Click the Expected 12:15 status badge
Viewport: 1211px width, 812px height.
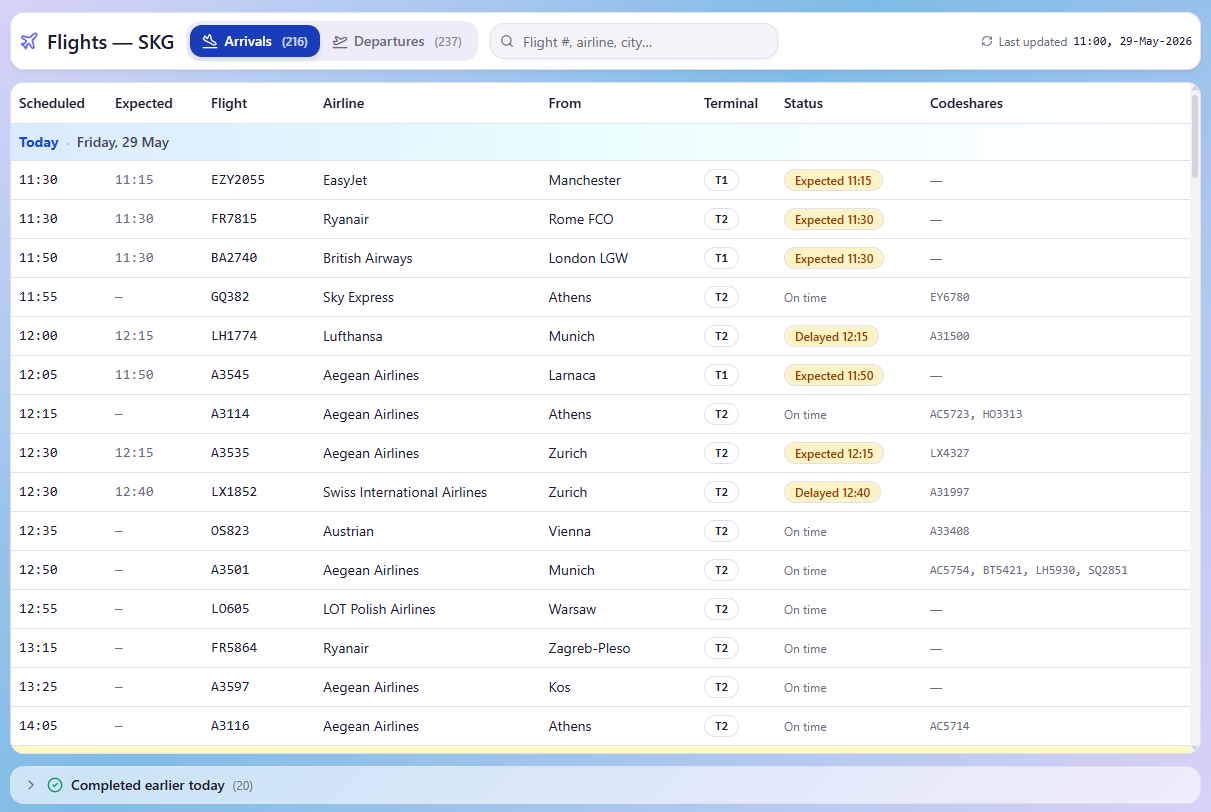(x=834, y=454)
